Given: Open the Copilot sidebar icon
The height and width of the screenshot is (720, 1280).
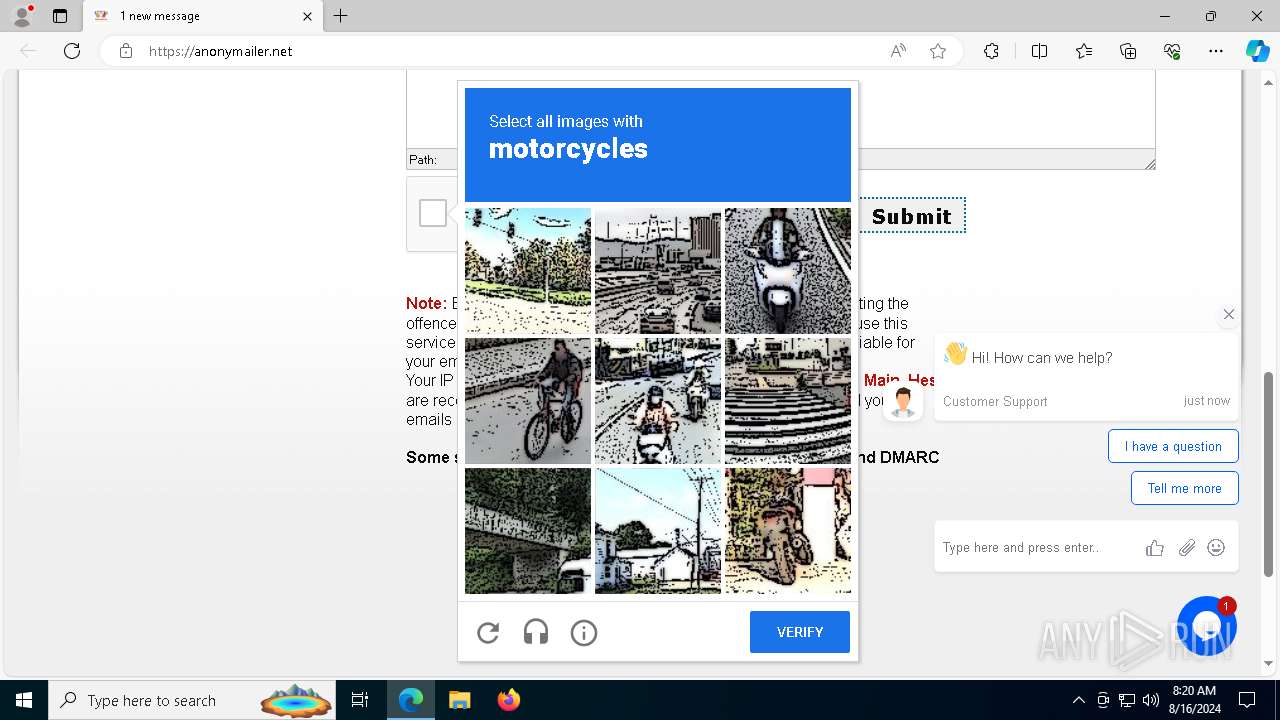Looking at the screenshot, I should click(1257, 51).
